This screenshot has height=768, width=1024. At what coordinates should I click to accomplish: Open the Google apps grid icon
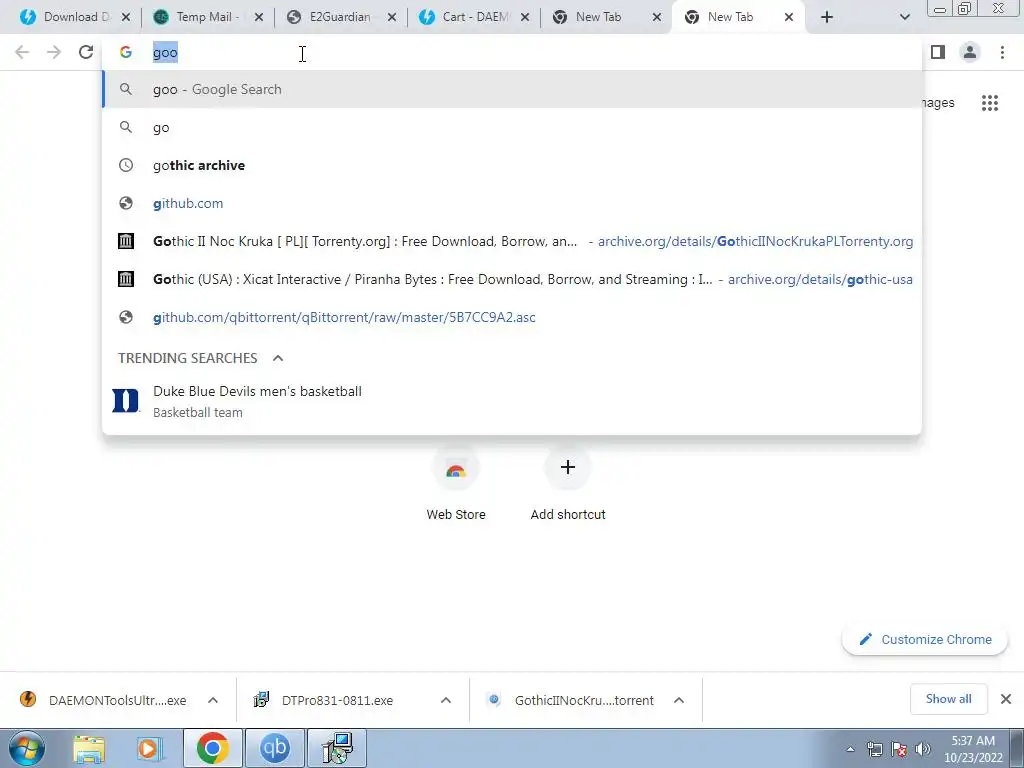[990, 103]
